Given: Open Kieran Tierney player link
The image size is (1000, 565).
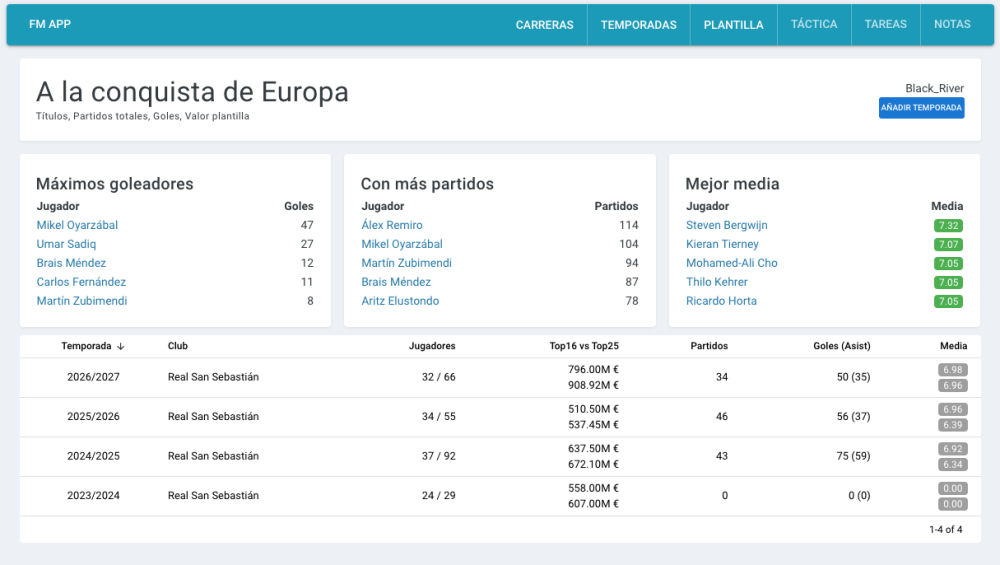Looking at the screenshot, I should point(722,244).
